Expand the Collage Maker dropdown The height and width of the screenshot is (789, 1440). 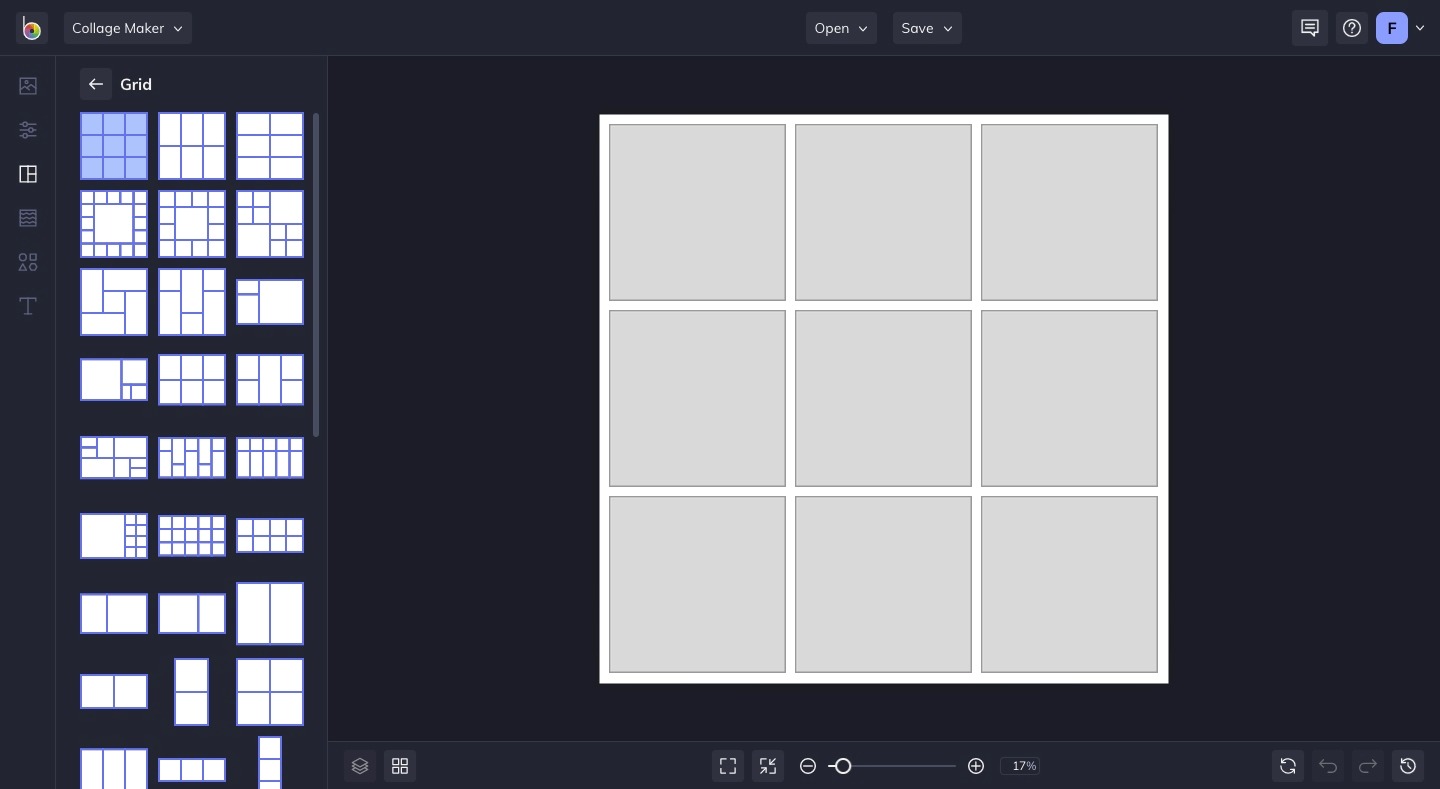[128, 28]
